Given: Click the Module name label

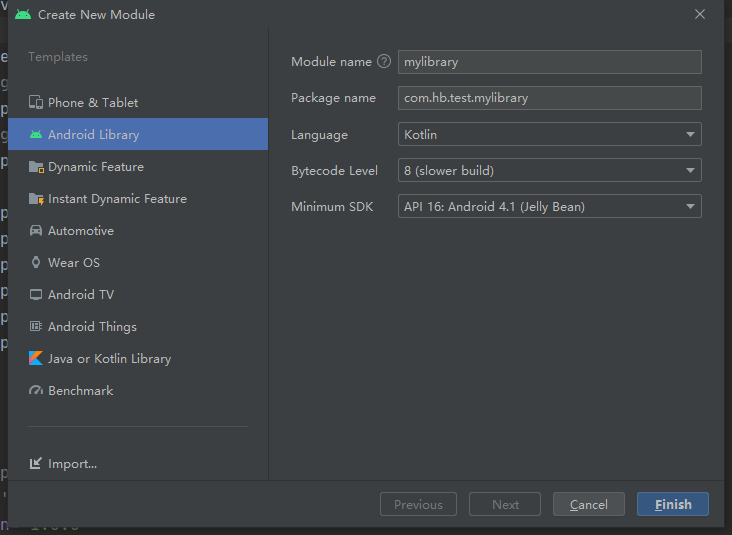Looking at the screenshot, I should [331, 62].
